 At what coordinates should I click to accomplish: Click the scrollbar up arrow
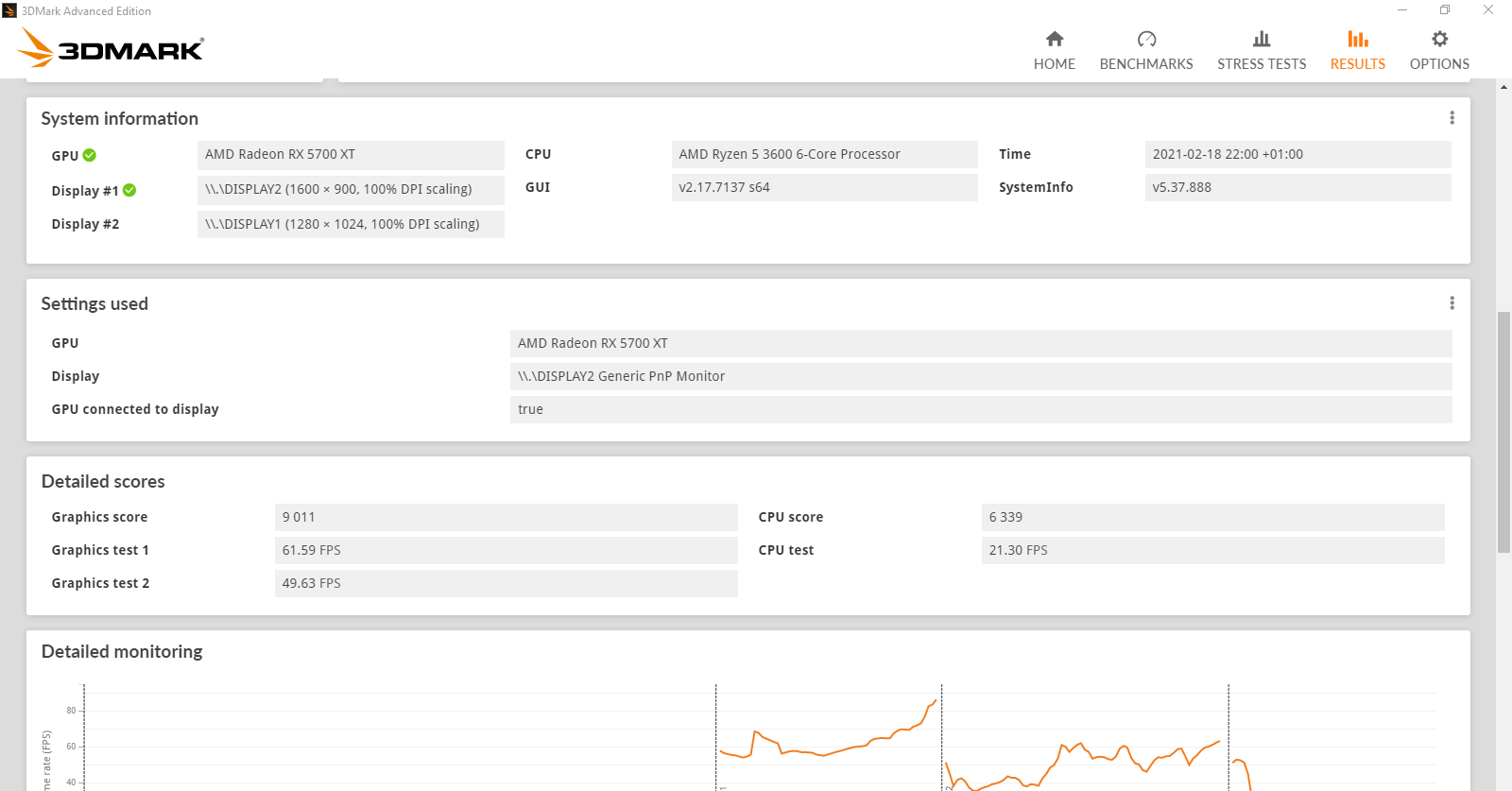click(x=1503, y=87)
